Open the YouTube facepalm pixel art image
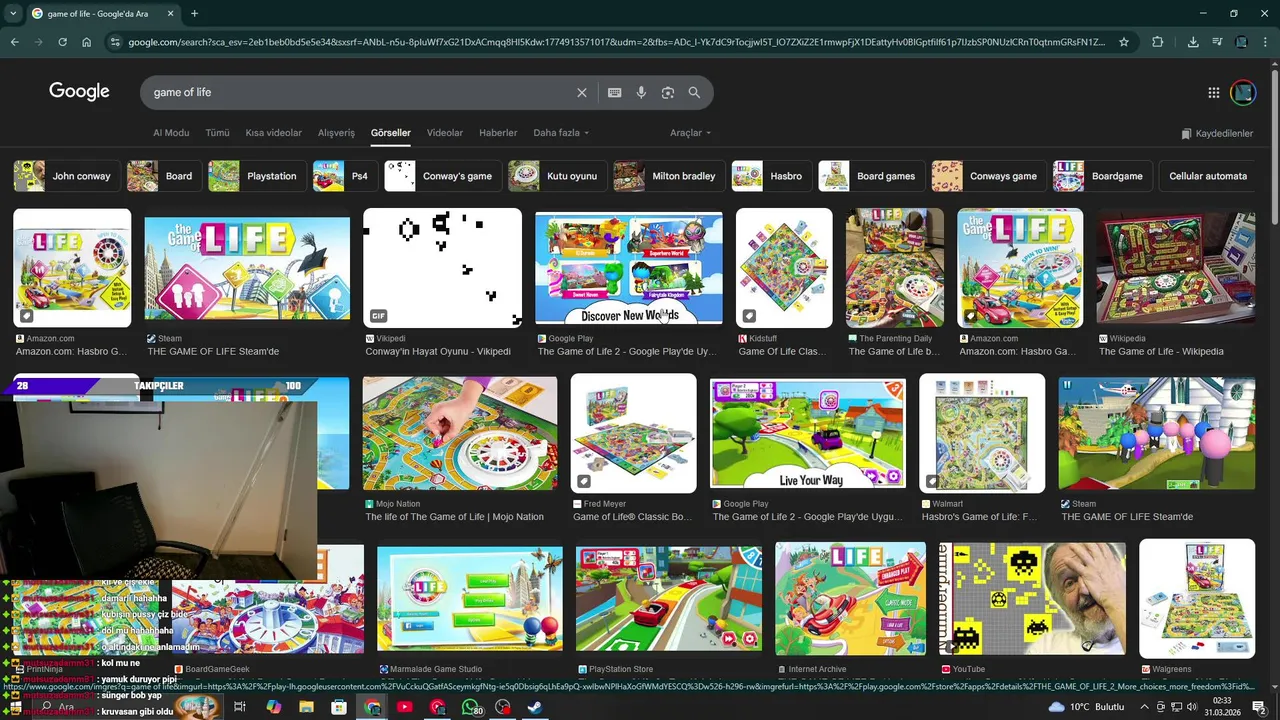This screenshot has width=1280, height=720. point(1033,598)
